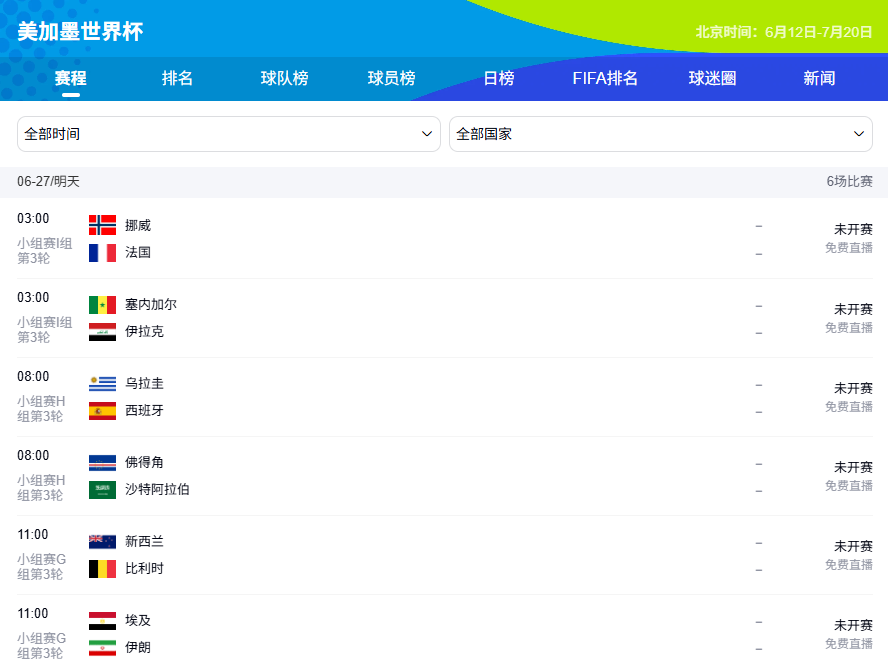Click 免费直播 for the 埃及 vs 伊朗 match

click(x=848, y=644)
